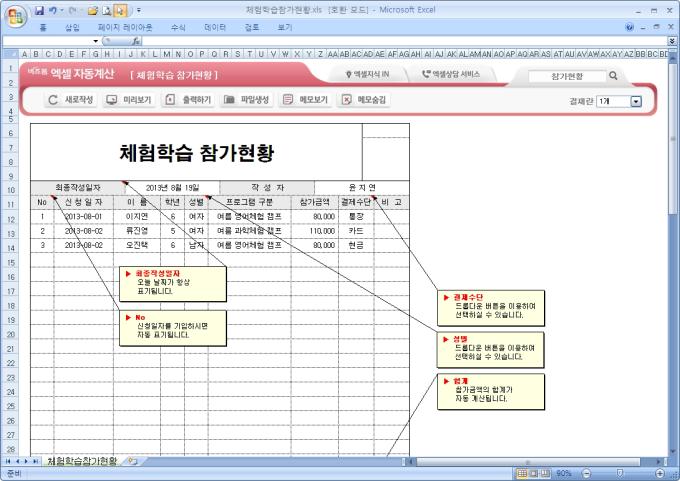Screen dimensions: 680x481
Task: Click the horizontal scrollbar right arrow
Action: (x=659, y=462)
